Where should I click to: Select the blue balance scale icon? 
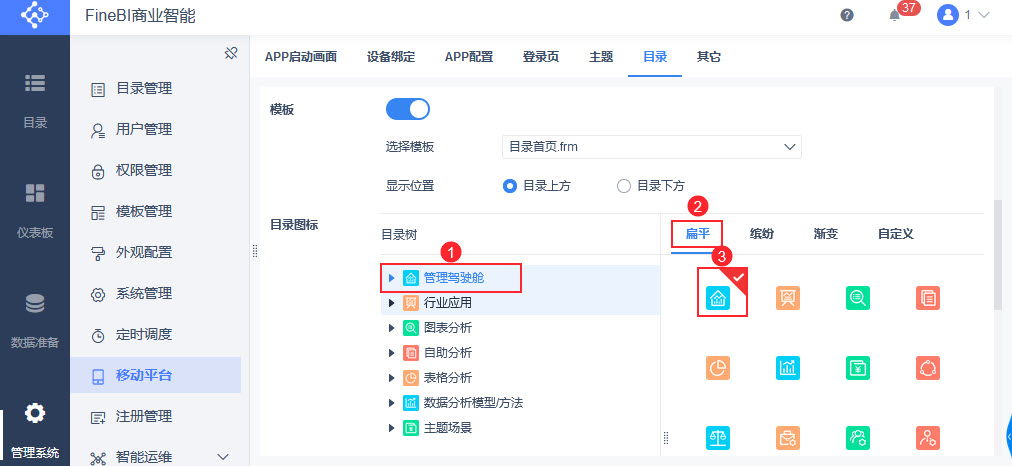coord(717,437)
